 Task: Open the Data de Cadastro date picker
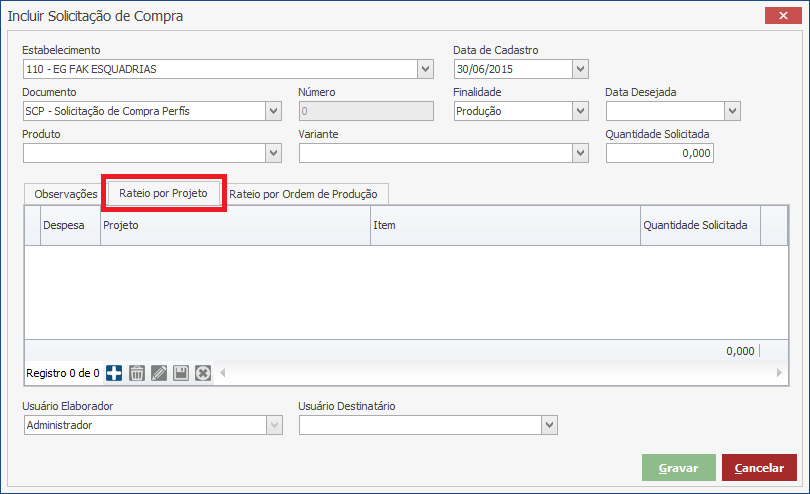pyautogui.click(x=581, y=69)
